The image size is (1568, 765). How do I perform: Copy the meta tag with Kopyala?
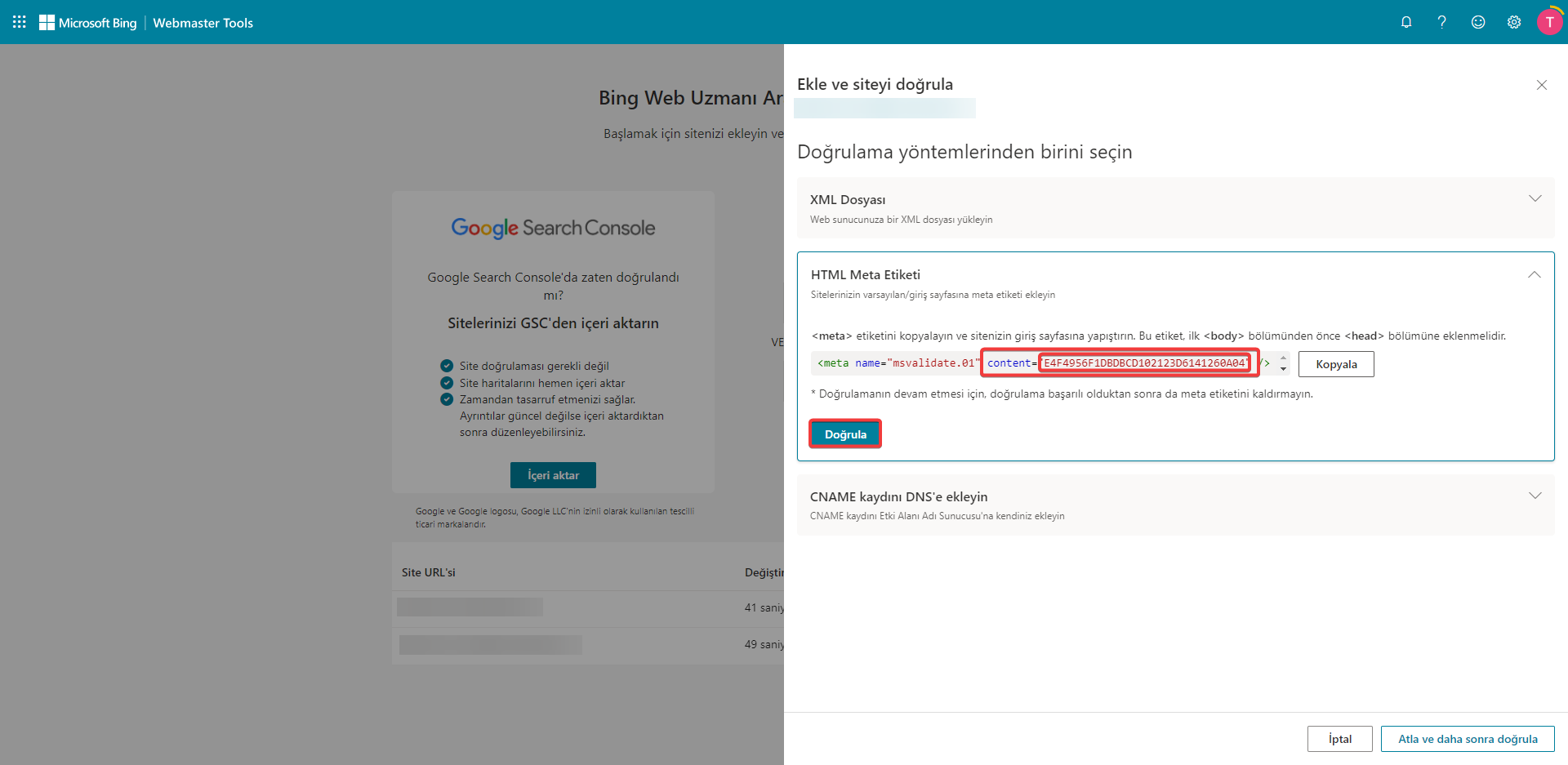pos(1336,364)
